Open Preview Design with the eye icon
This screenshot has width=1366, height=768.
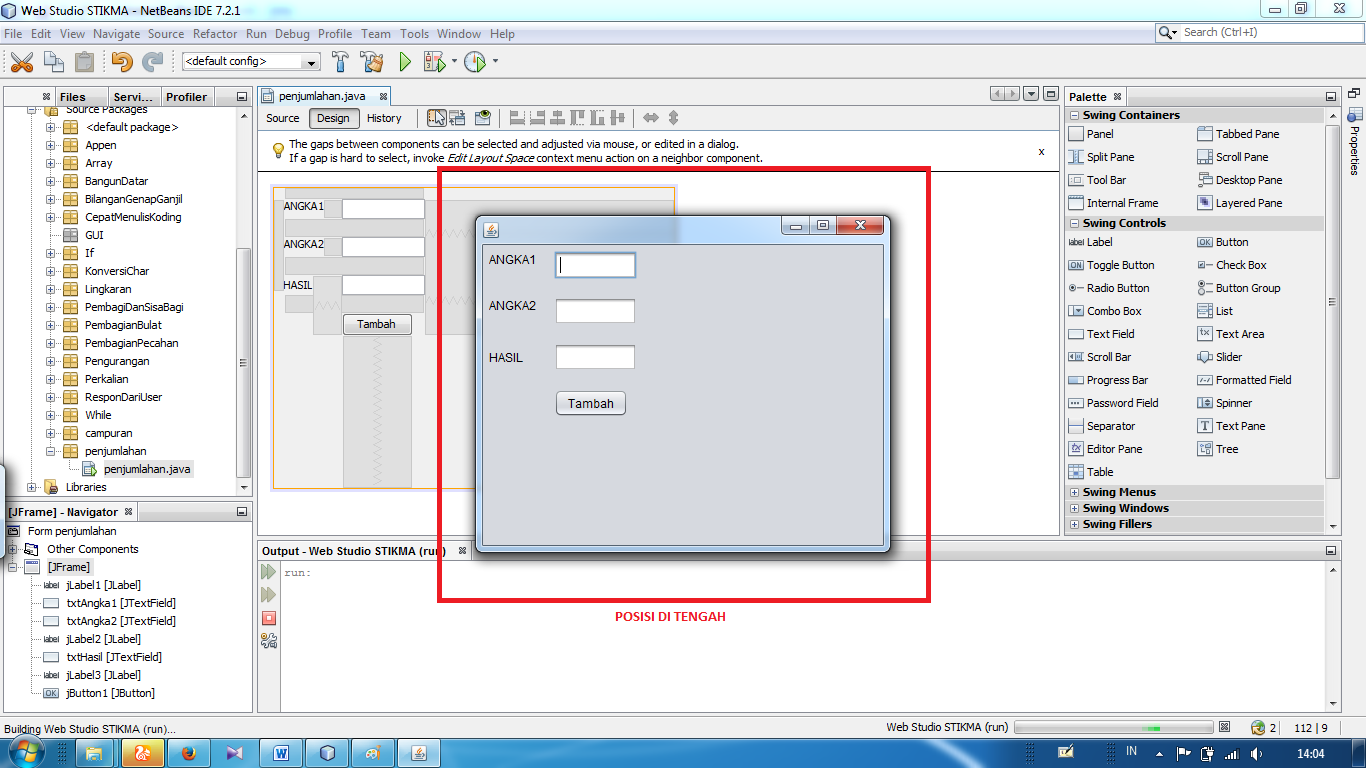(483, 117)
